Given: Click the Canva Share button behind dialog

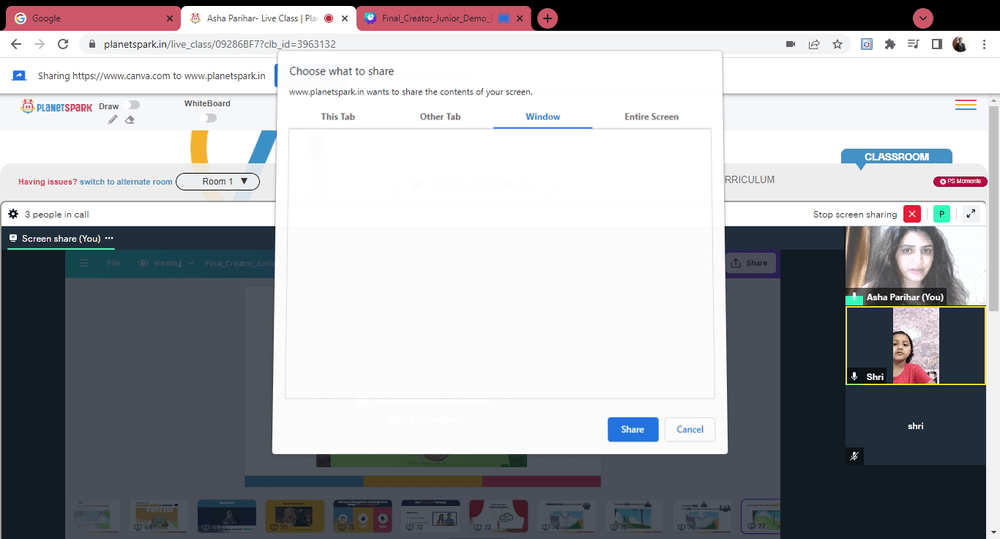Looking at the screenshot, I should click(749, 263).
